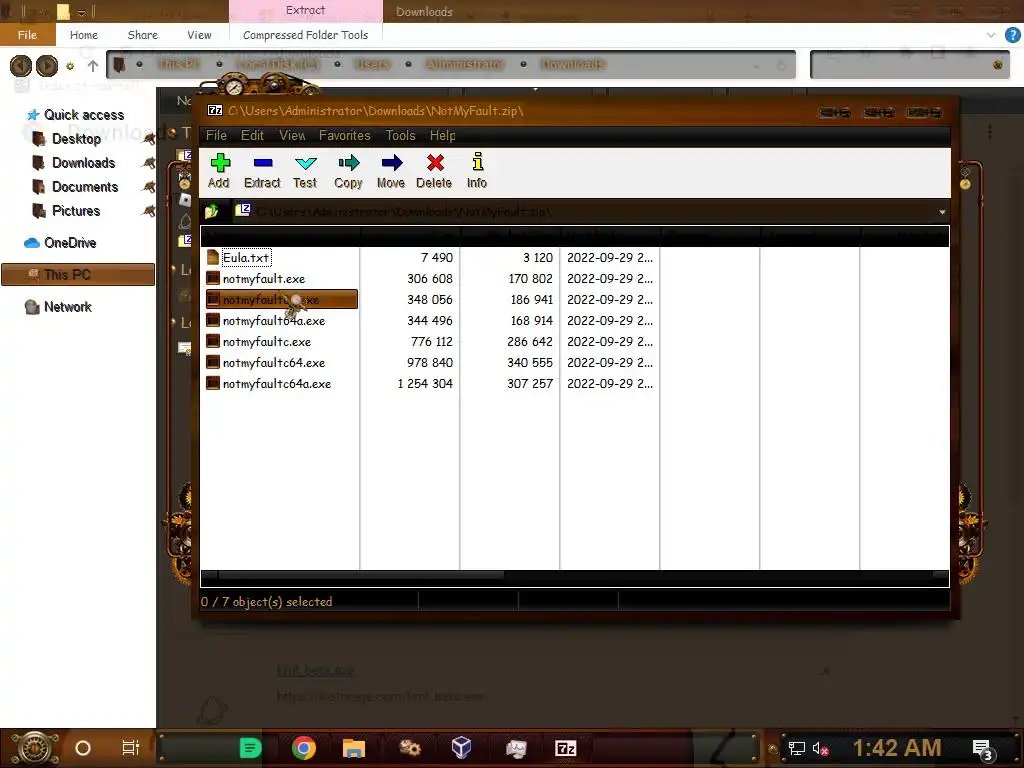
Task: Open the 7-Zip File menu
Action: click(x=216, y=135)
